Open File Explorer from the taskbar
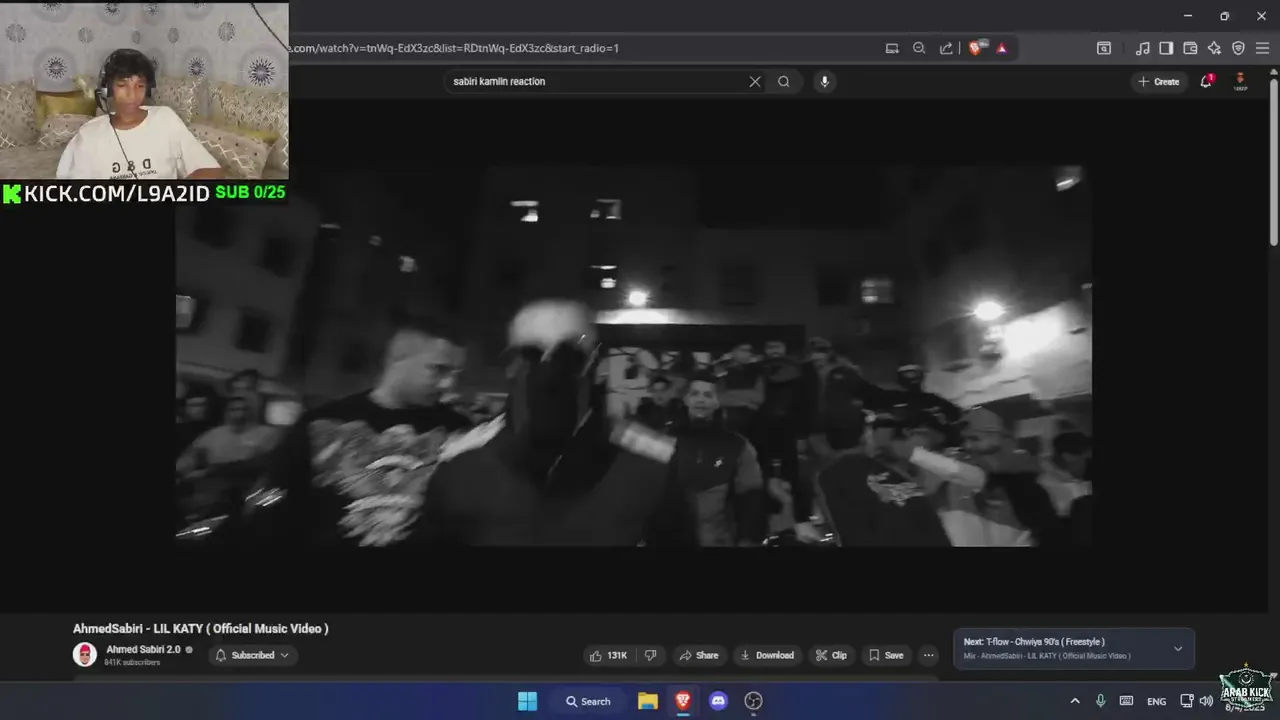Screen dimensions: 1280x720 [x=648, y=701]
